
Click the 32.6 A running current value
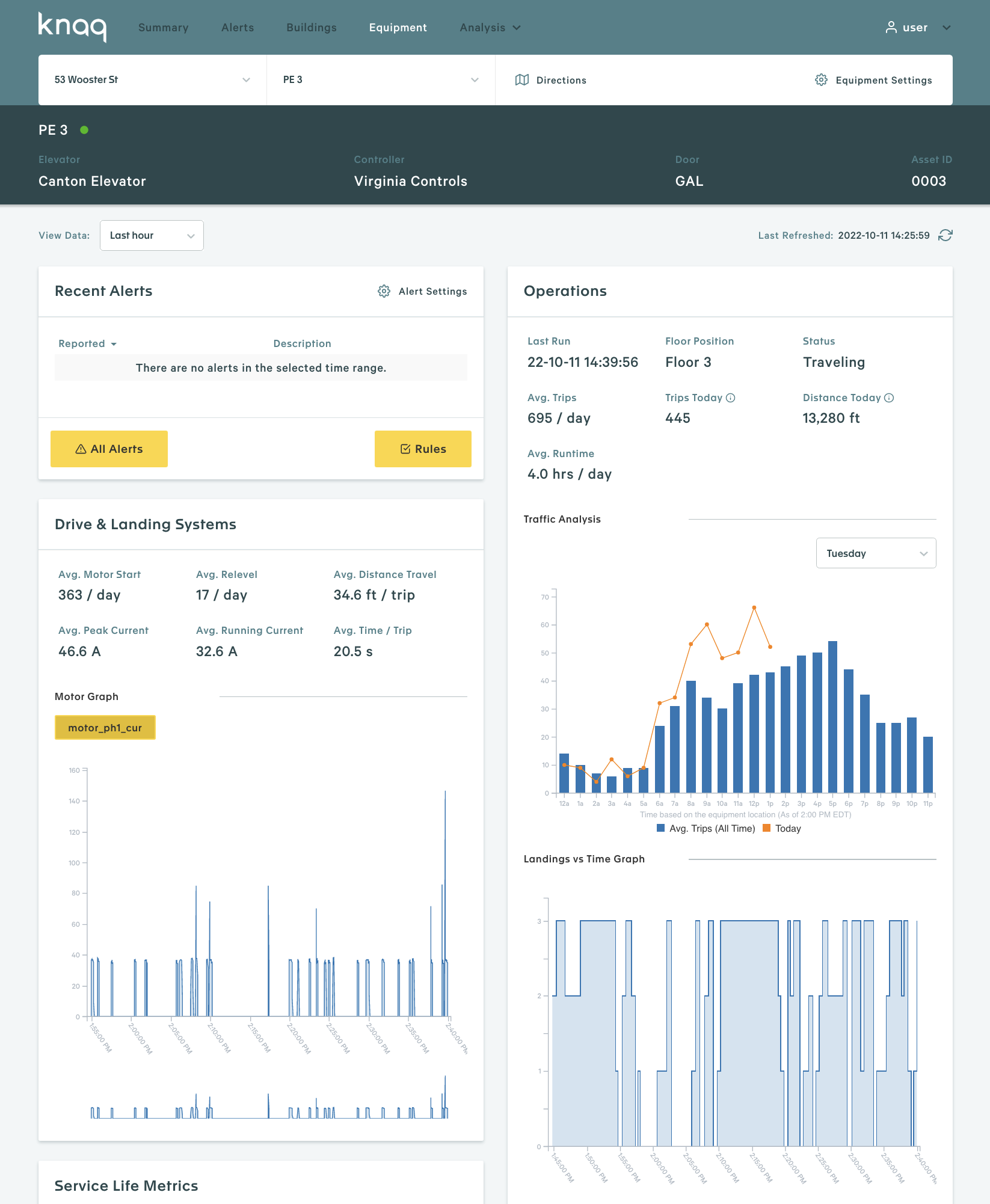coord(217,651)
